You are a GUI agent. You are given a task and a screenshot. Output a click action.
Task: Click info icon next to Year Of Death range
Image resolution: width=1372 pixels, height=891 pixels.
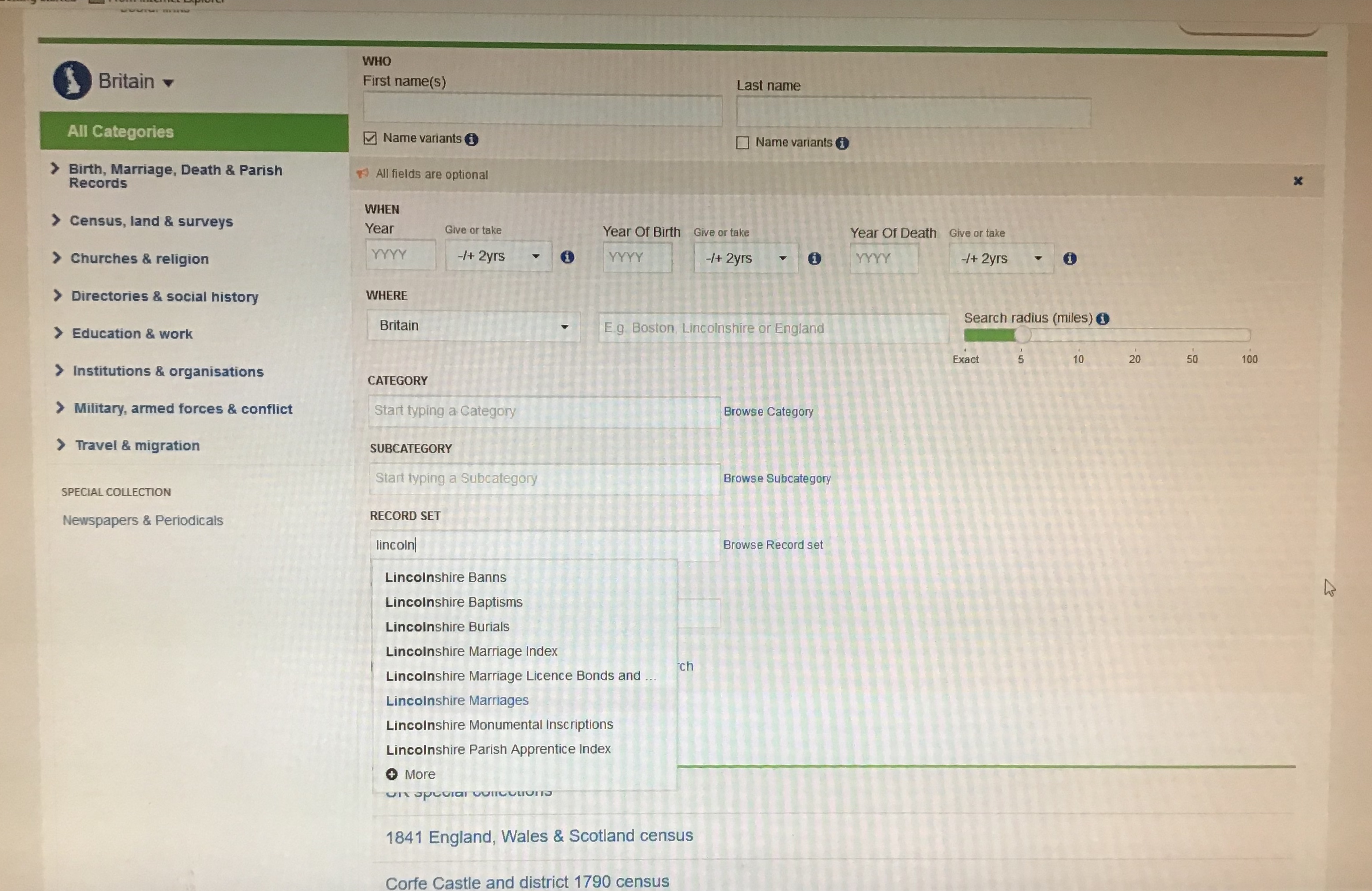(1070, 258)
